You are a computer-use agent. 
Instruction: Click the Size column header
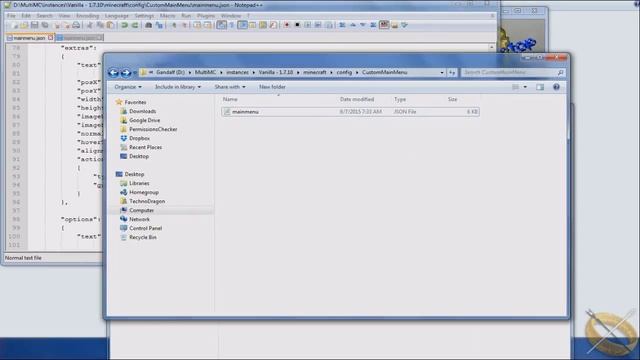coord(452,99)
